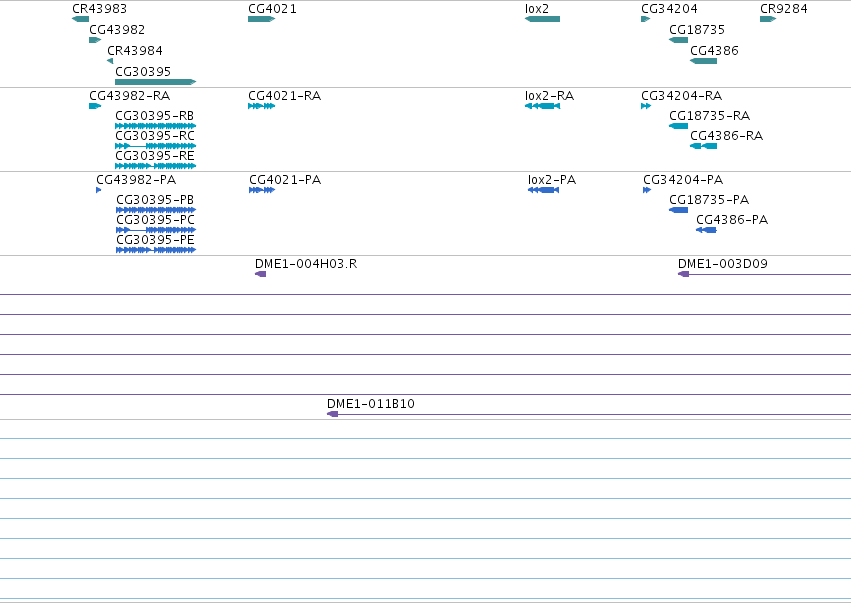Click the CG4021-PA label text
The height and width of the screenshot is (603, 851).
(285, 180)
